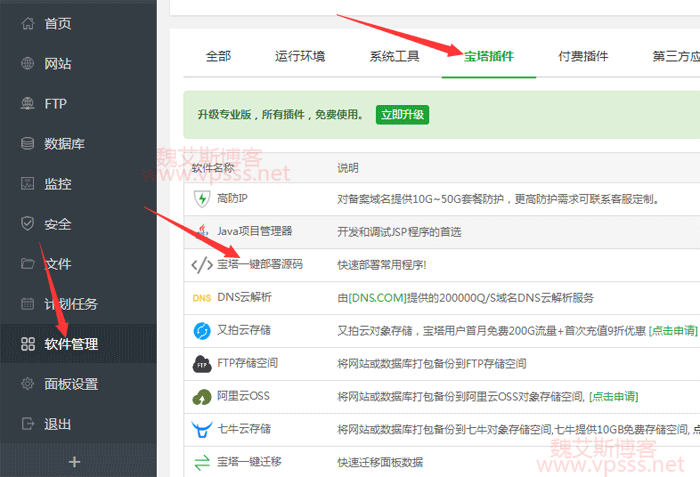Open 软件管理 in the sidebar
Viewport: 700px width, 477px height.
click(71, 344)
